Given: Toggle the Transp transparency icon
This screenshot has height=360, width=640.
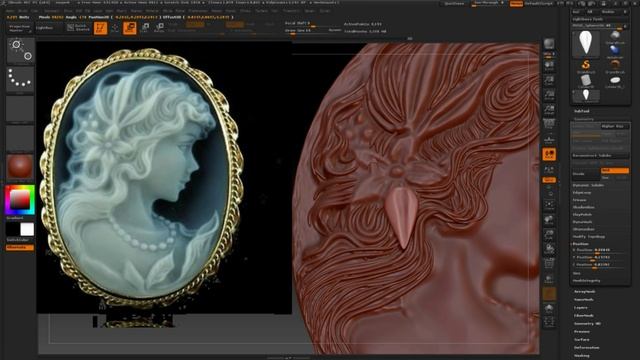Looking at the screenshot, I should point(549,279).
